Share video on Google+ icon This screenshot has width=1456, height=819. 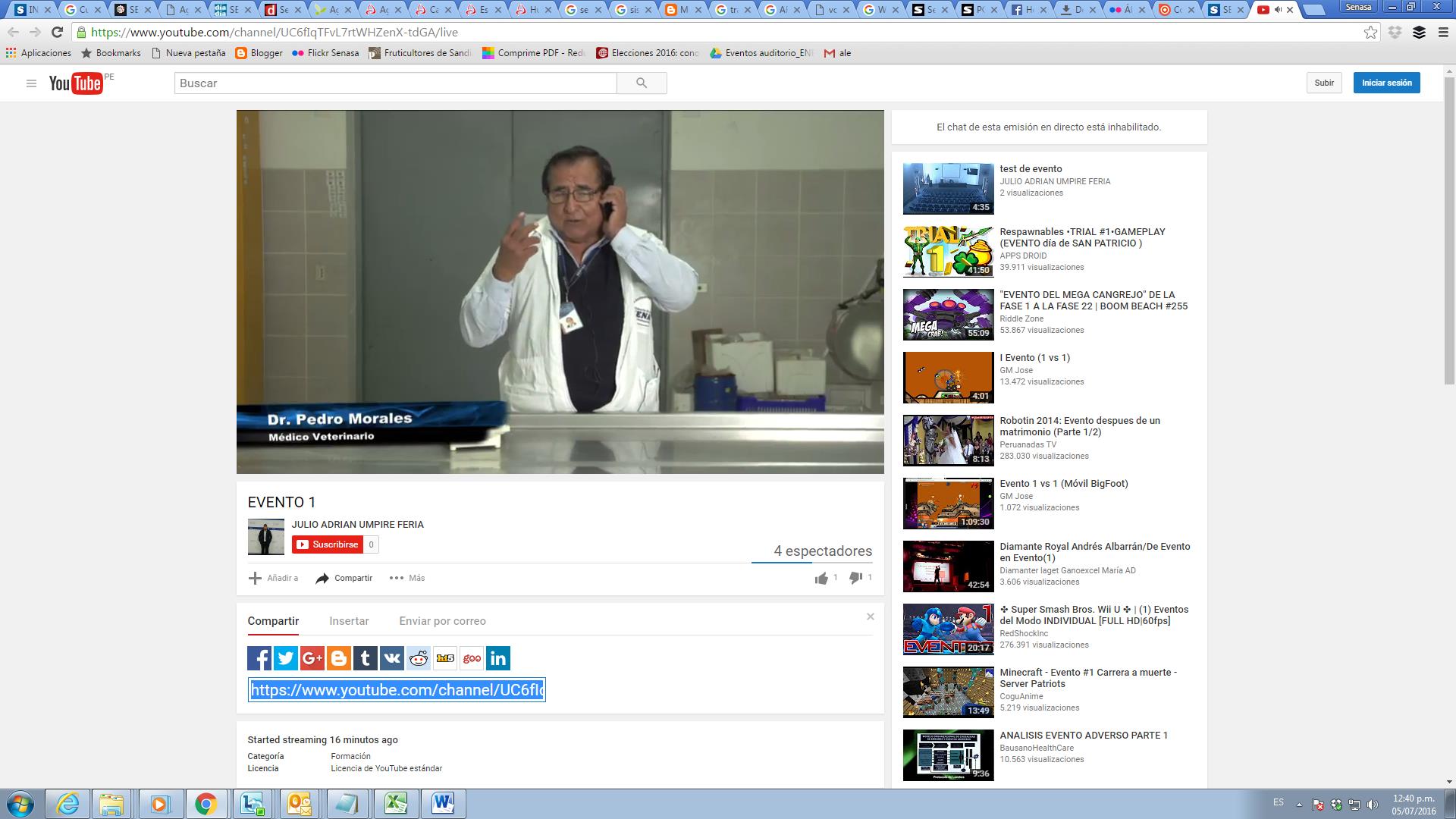312,658
